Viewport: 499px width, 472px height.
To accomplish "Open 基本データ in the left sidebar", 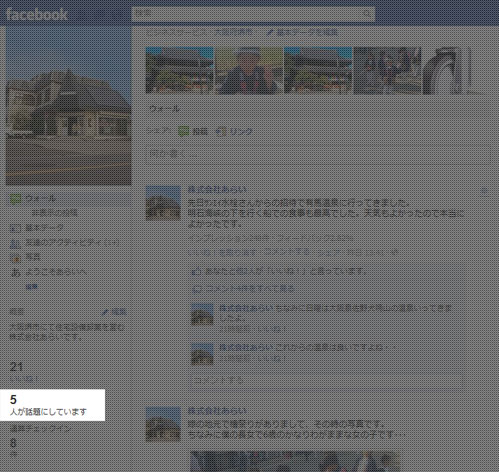I will click(x=45, y=228).
